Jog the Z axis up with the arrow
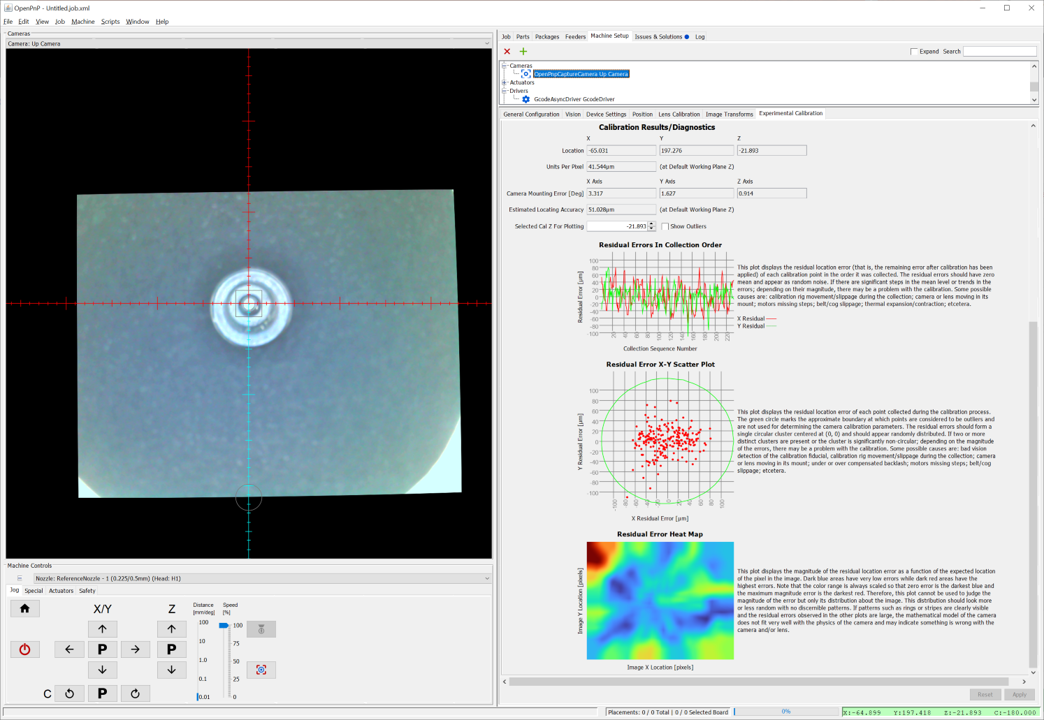 click(x=171, y=628)
